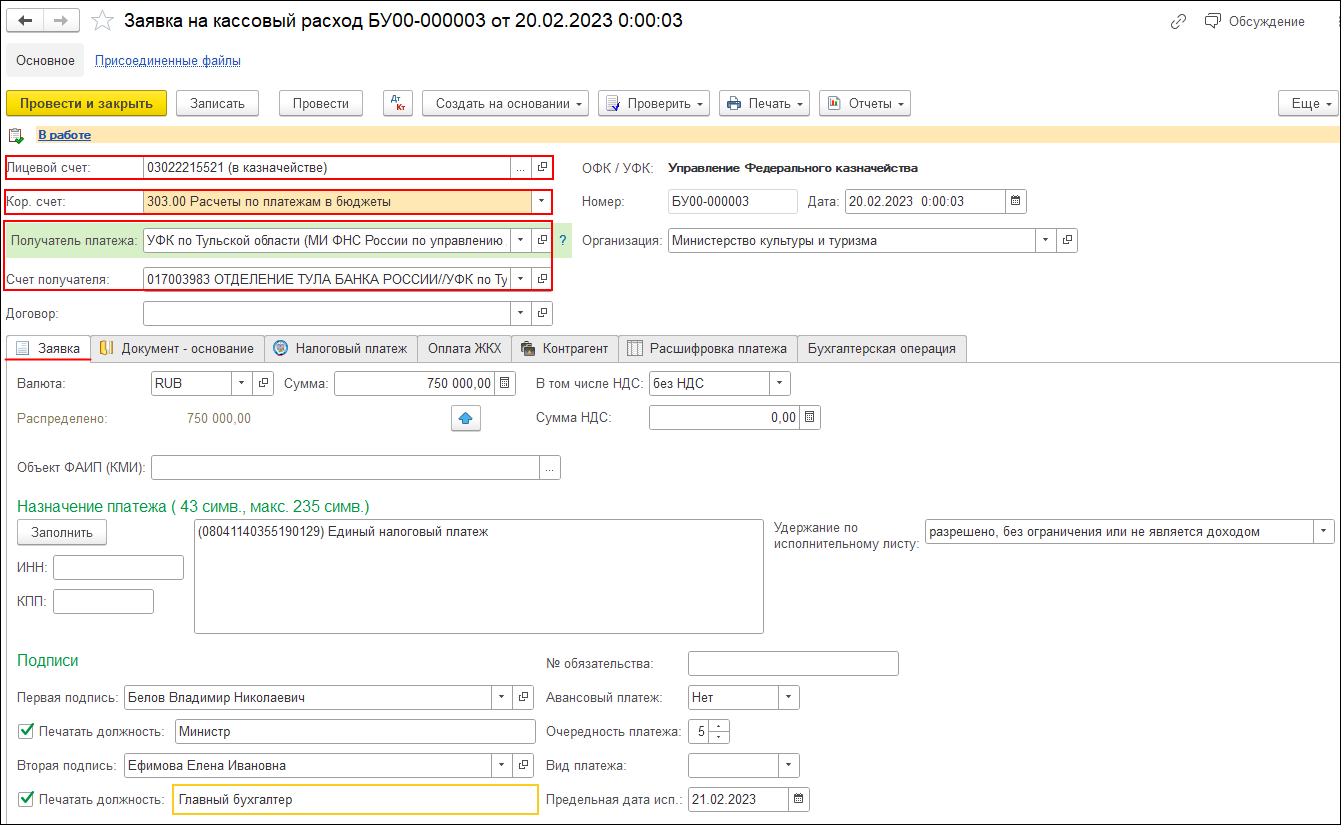
Task: Open the Еще menu
Action: pyautogui.click(x=1308, y=103)
